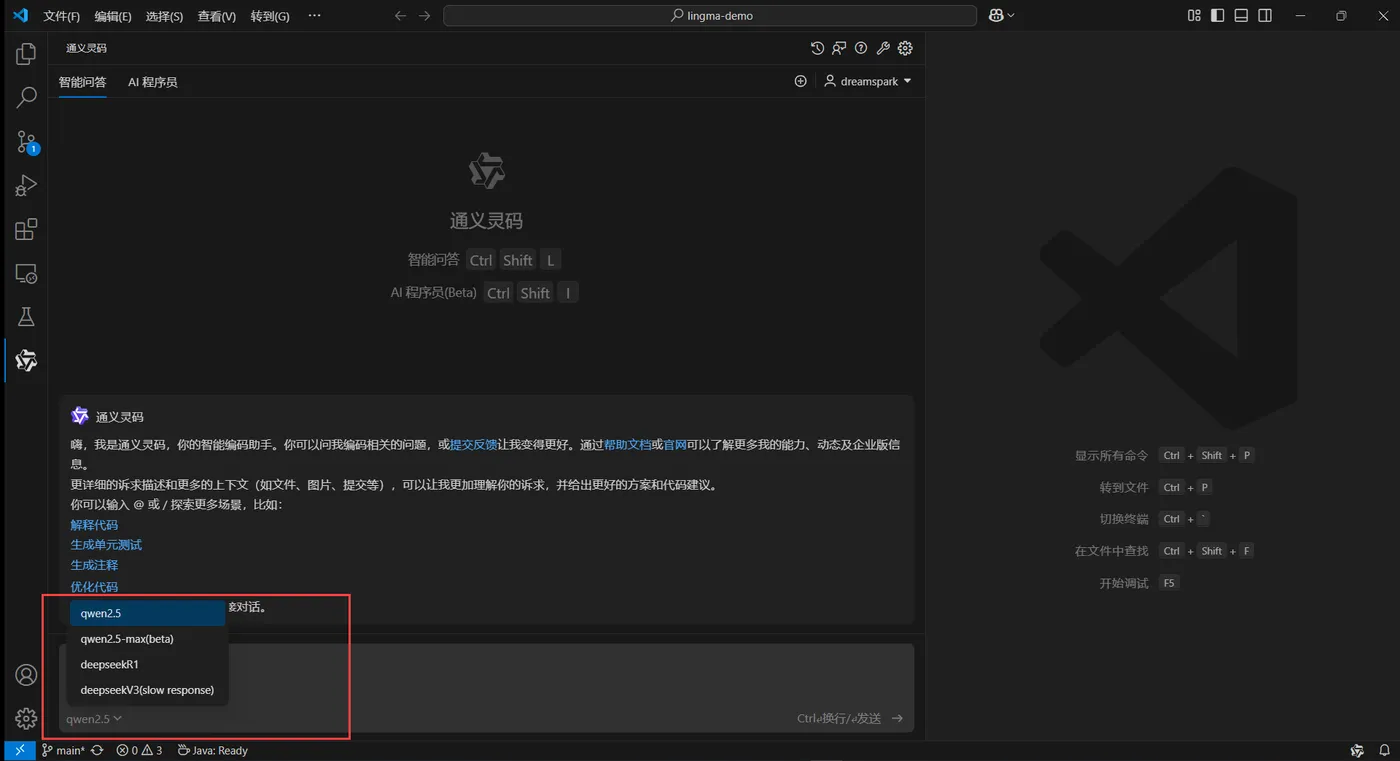Open the 转到(G) menu
This screenshot has width=1400, height=761.
click(x=270, y=16)
